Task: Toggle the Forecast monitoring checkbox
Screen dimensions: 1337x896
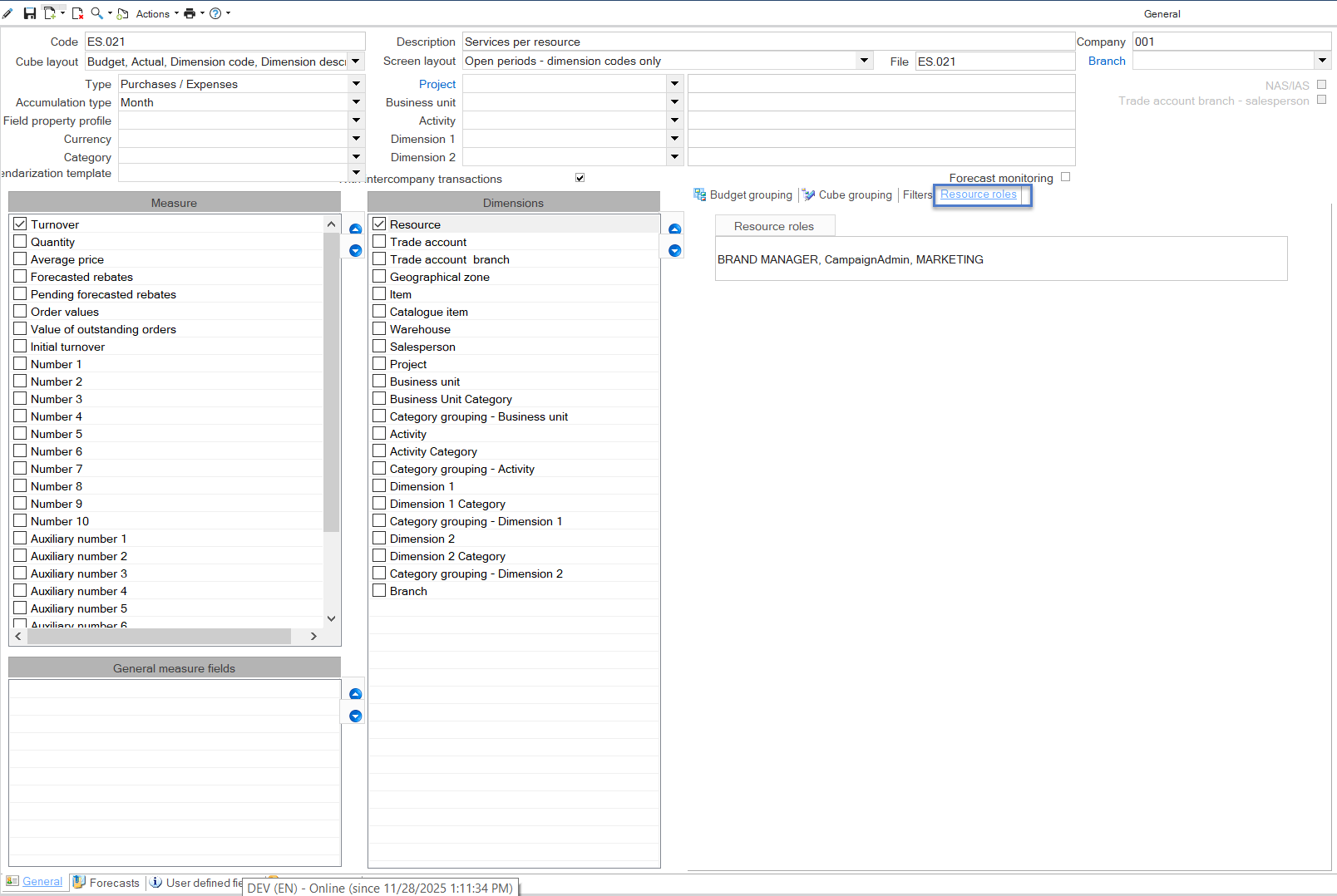Action: coord(1066,177)
